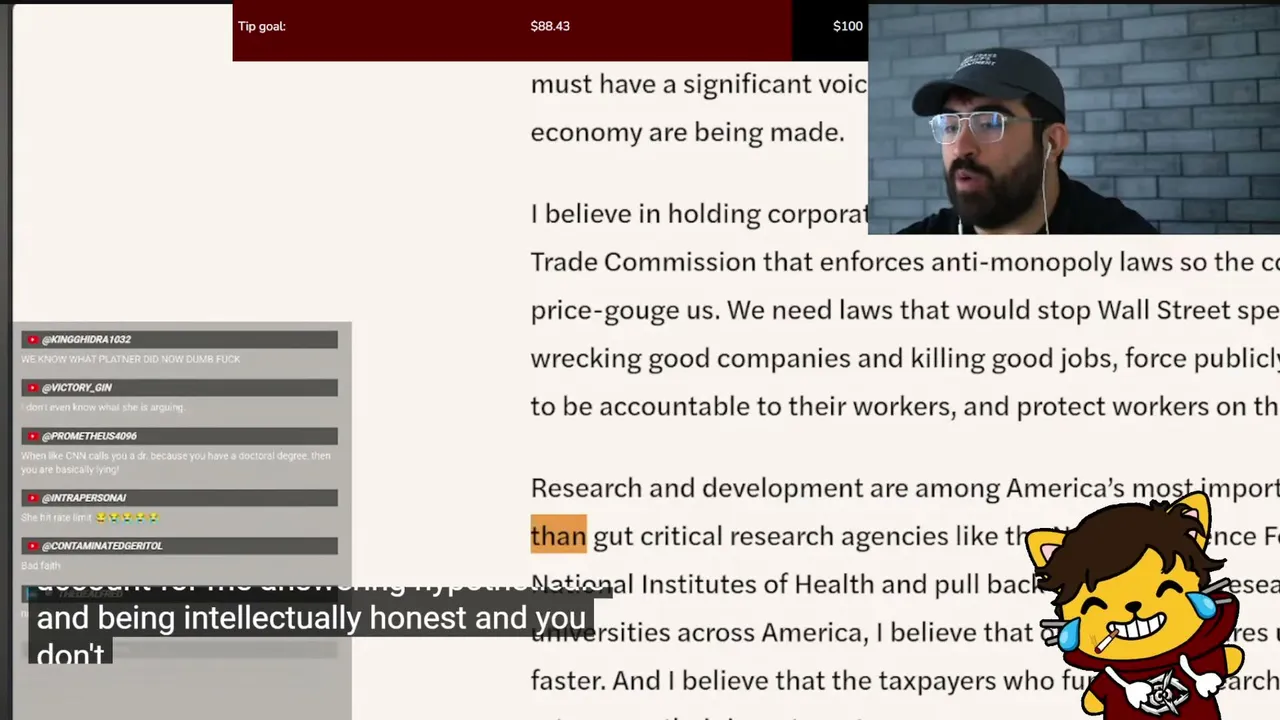Open chat username @INTRAPERSONAI
The width and height of the screenshot is (1280, 720).
84,498
